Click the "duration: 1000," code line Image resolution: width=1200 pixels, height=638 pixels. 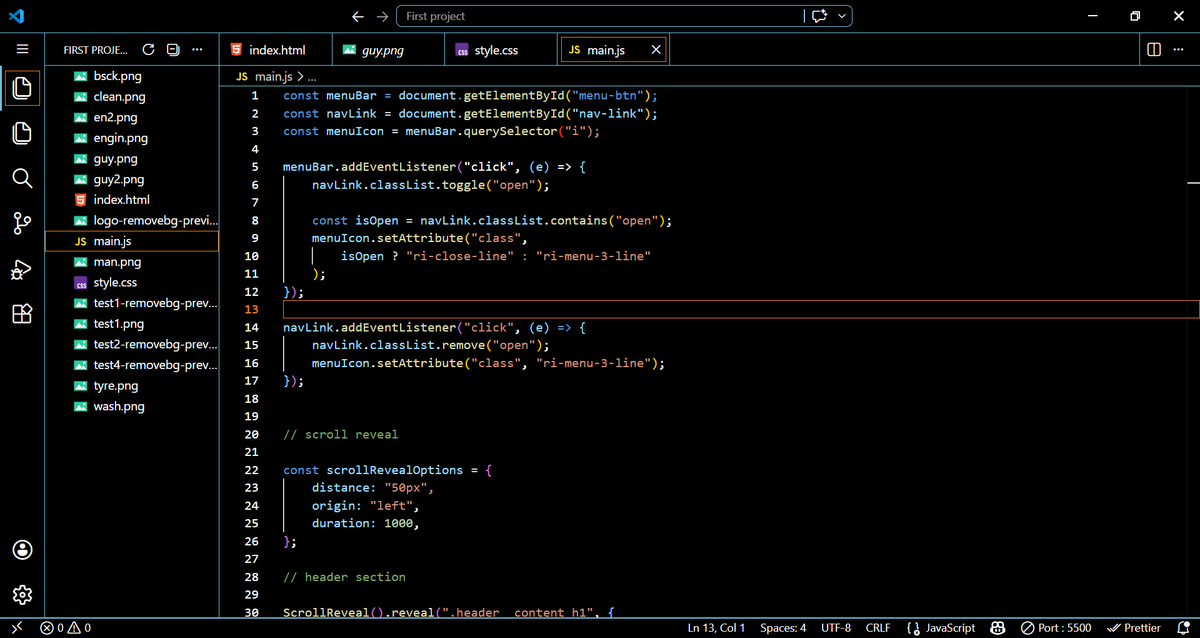pos(365,523)
